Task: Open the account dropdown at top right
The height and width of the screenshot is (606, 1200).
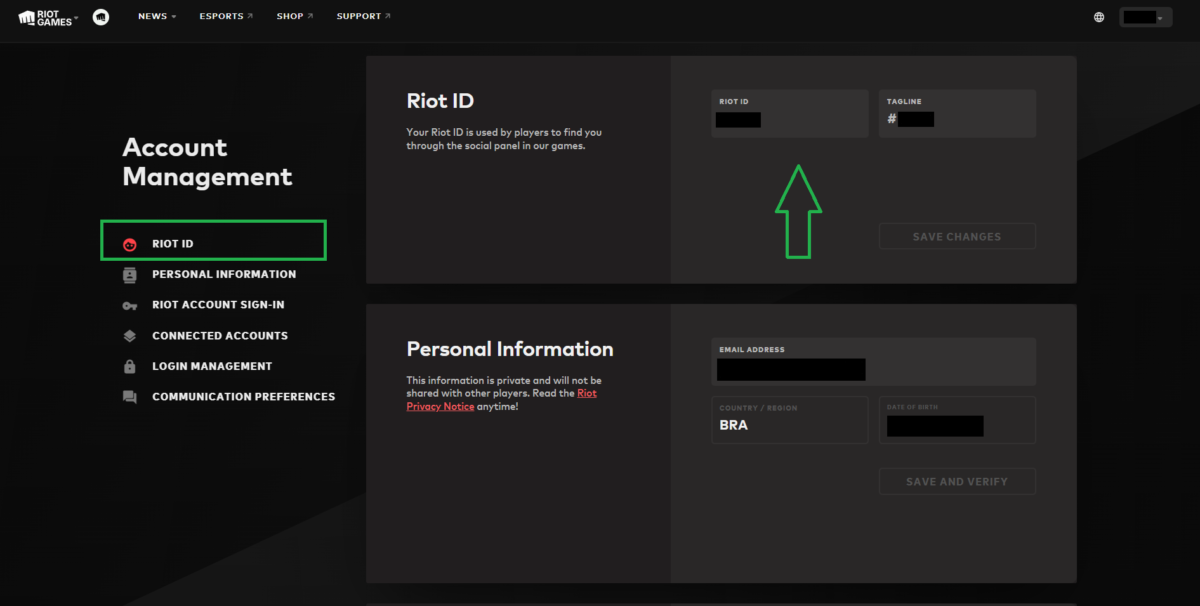Action: click(1145, 17)
